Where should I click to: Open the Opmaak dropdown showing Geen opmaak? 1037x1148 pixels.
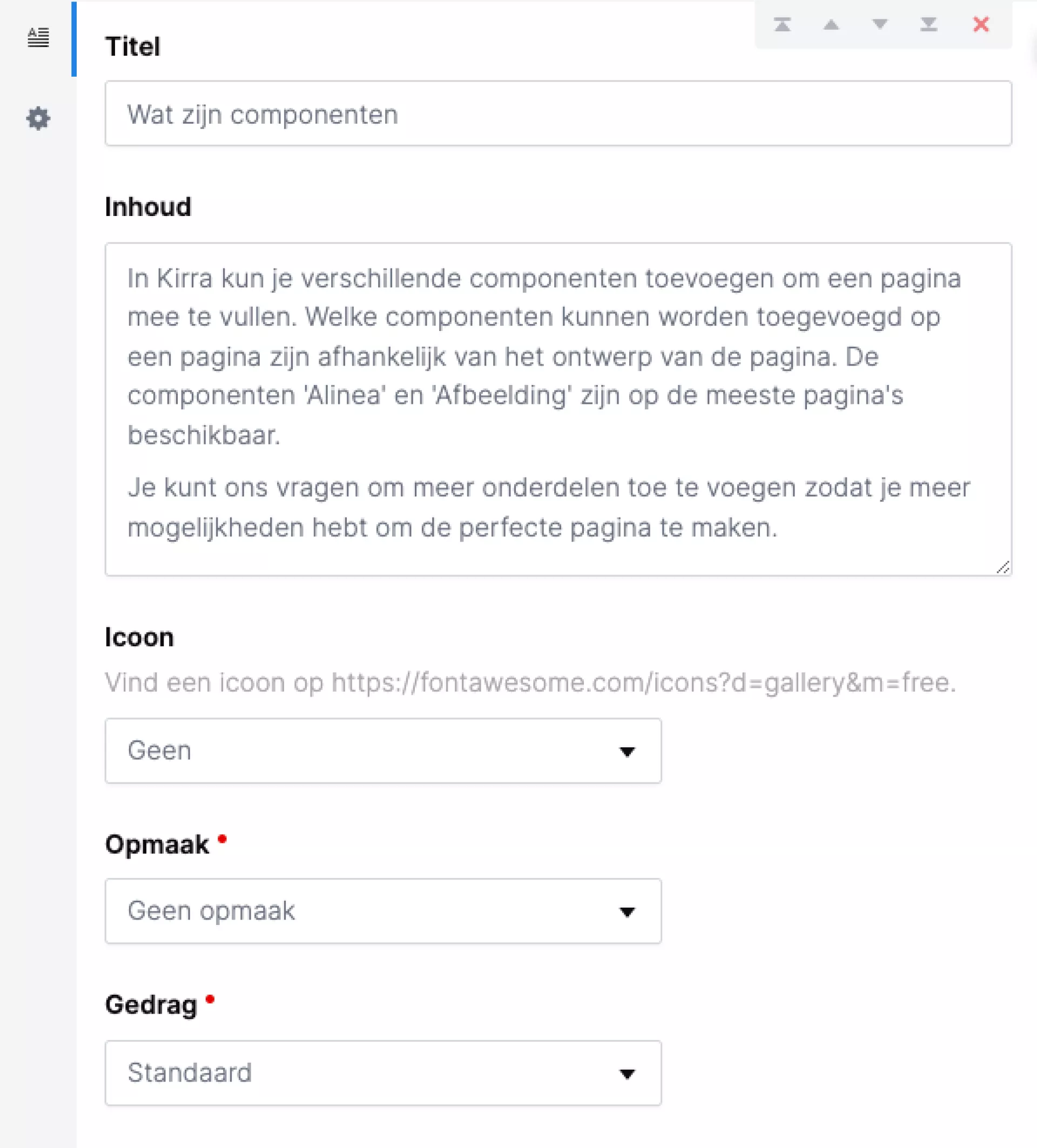point(383,911)
